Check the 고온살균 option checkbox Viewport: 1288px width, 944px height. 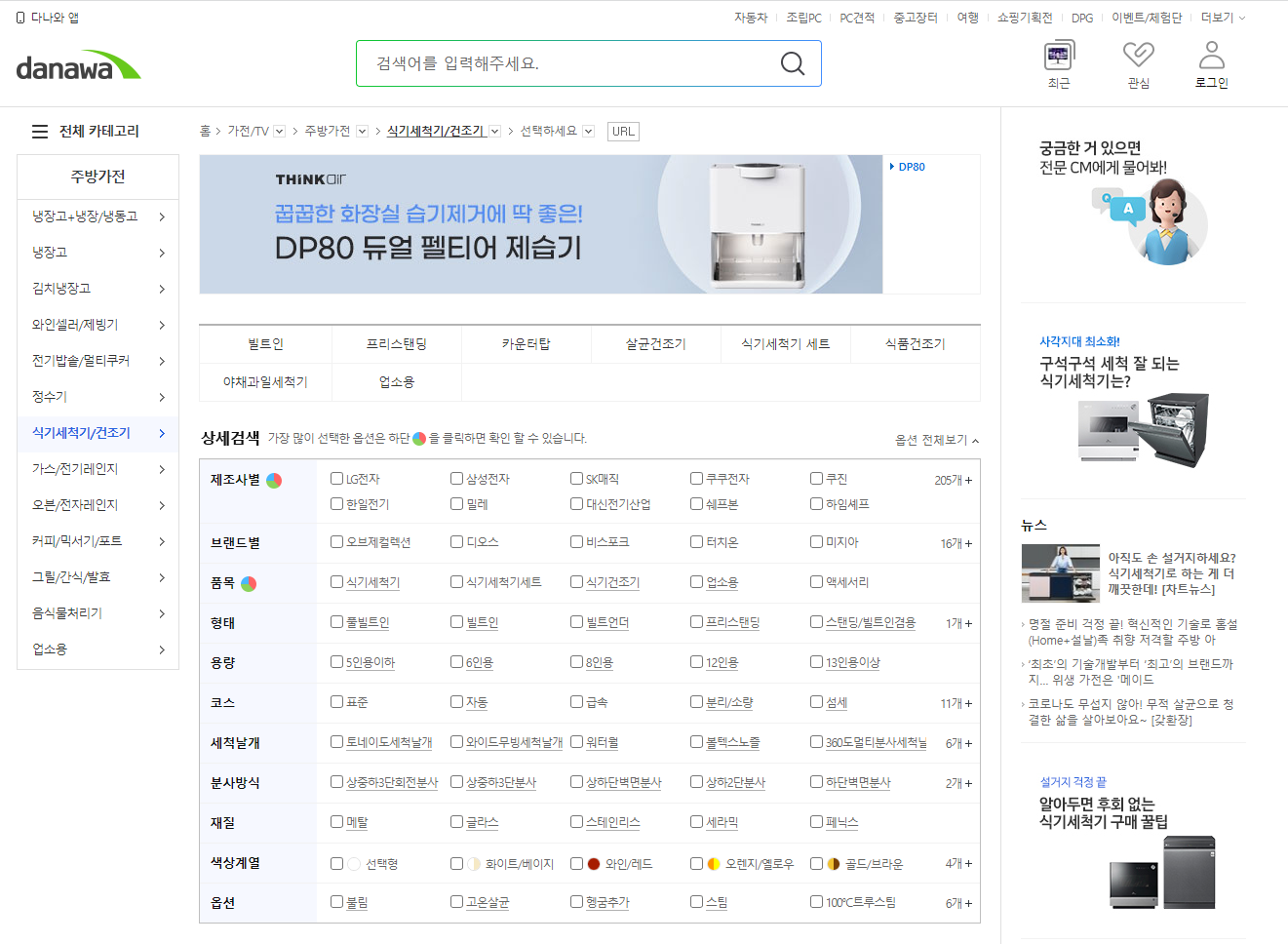tap(456, 902)
